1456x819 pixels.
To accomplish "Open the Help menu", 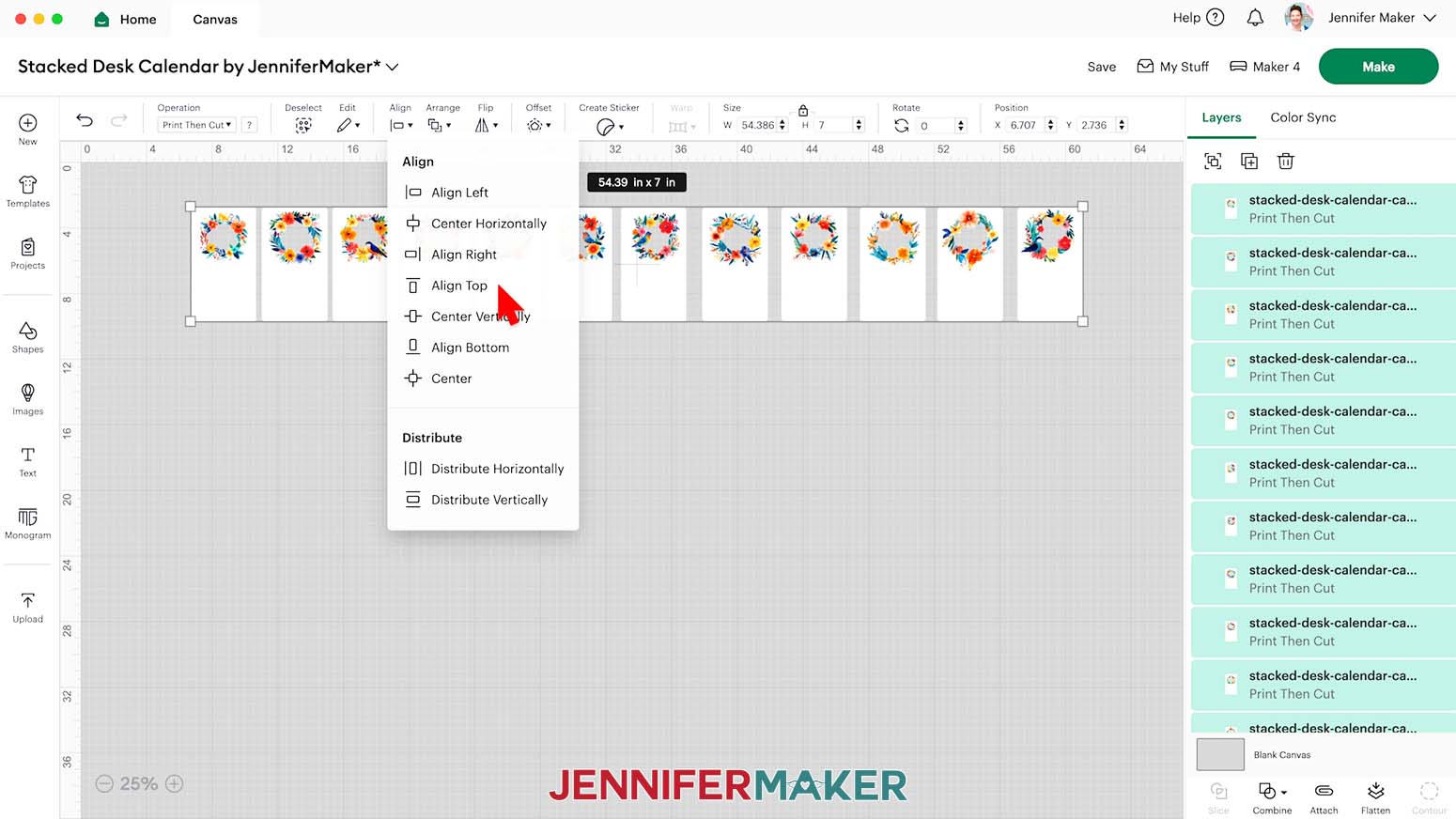I will pos(1199,18).
